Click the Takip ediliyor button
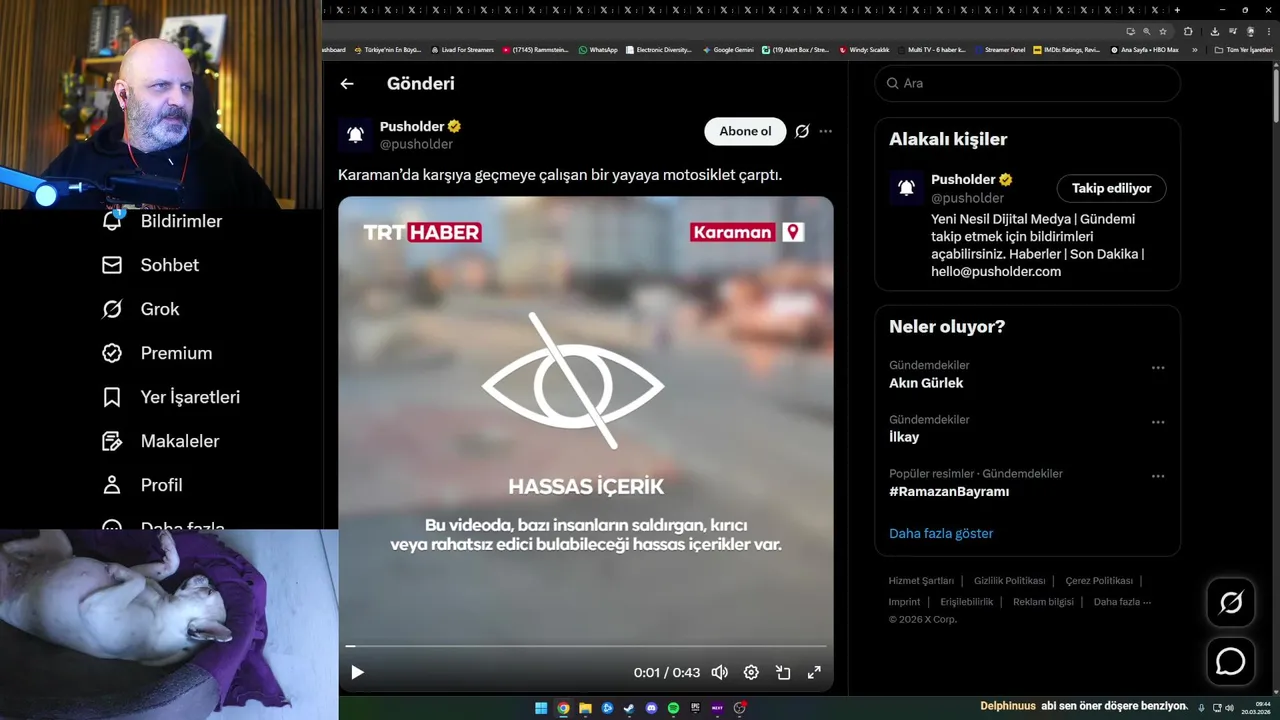The width and height of the screenshot is (1280, 720). point(1111,188)
